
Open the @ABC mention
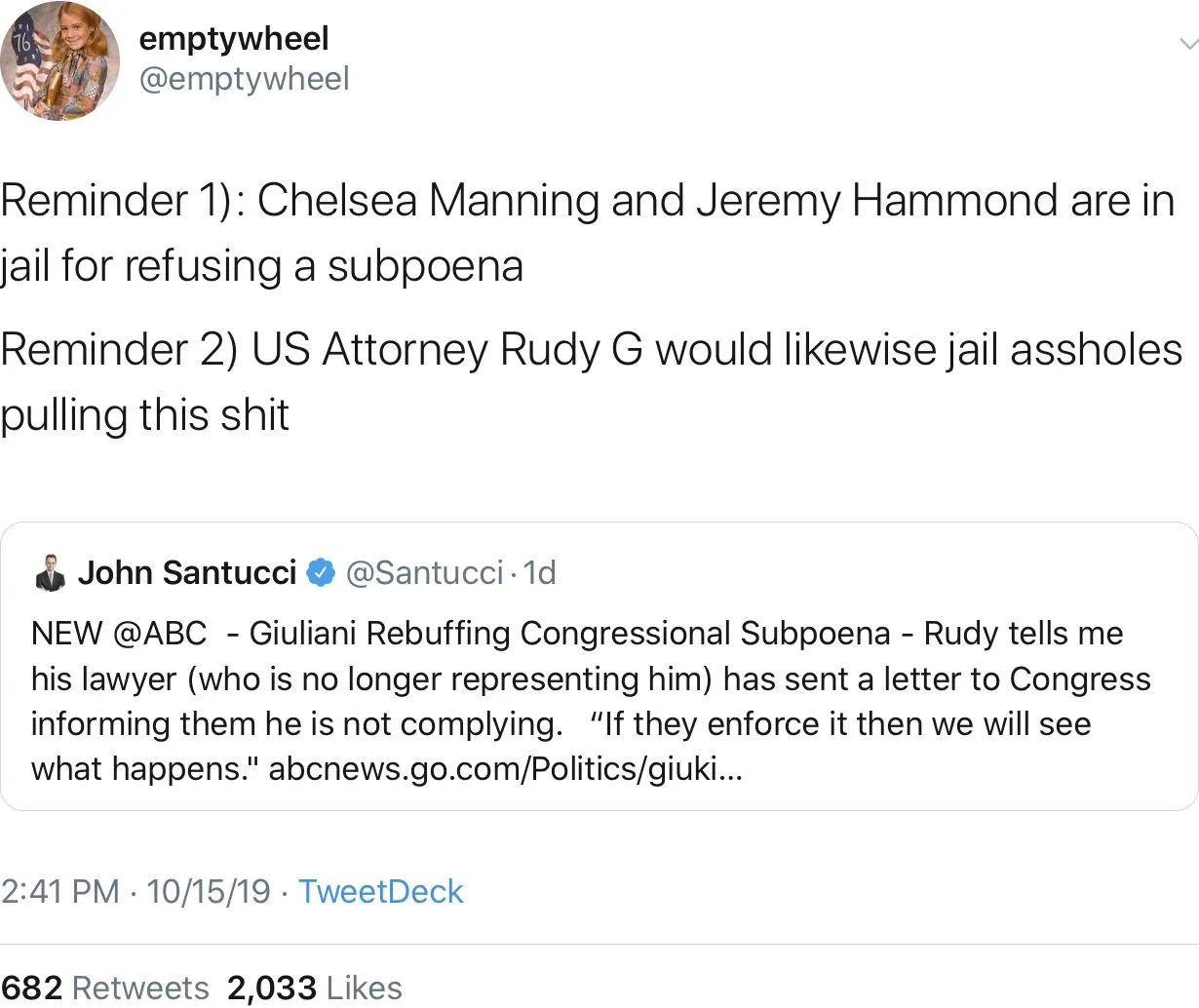point(160,634)
